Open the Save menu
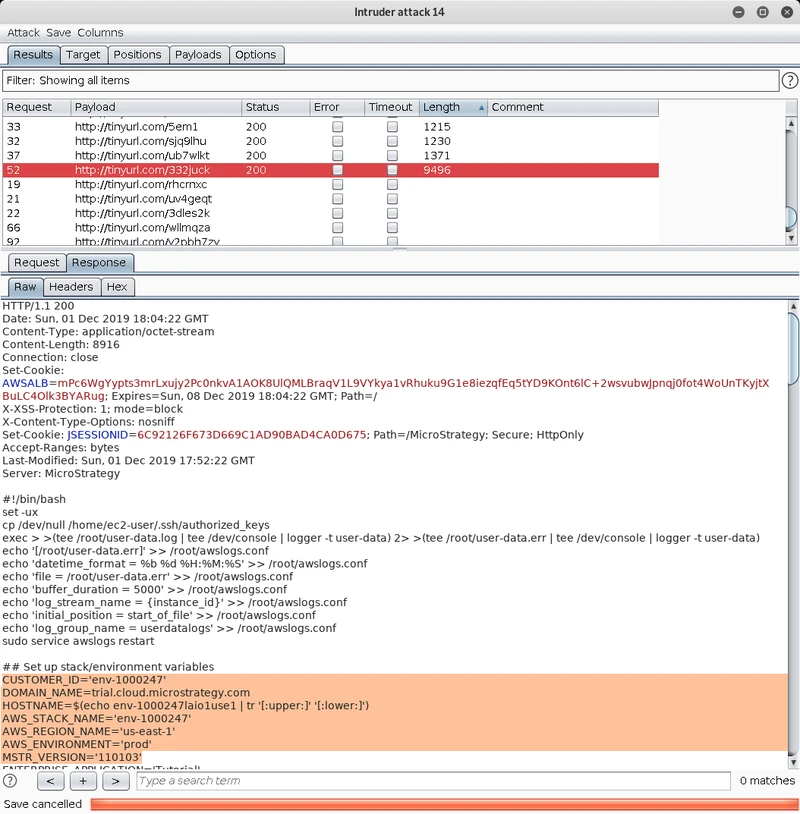The height and width of the screenshot is (814, 800). [58, 33]
